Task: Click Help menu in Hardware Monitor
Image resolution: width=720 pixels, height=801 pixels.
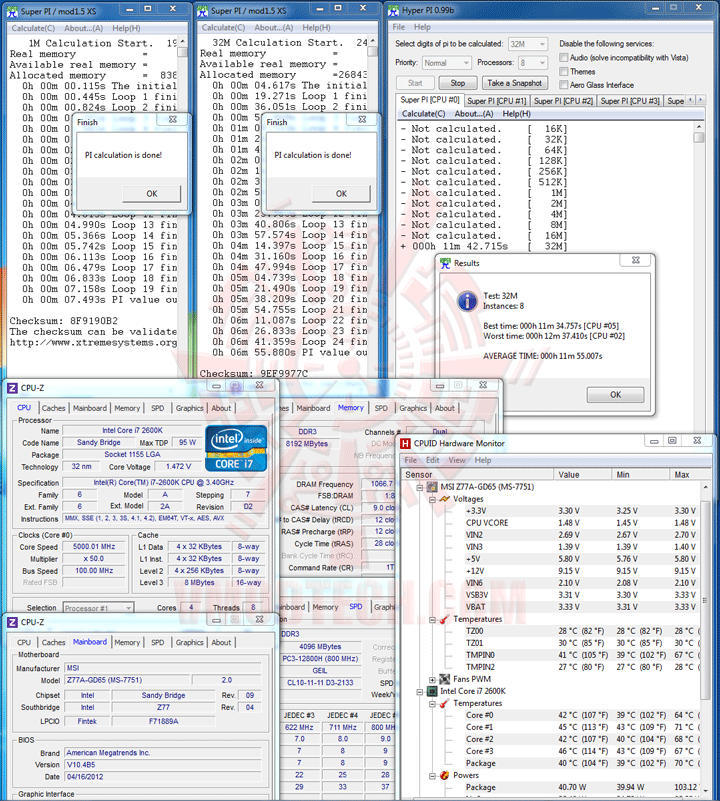Action: pyautogui.click(x=482, y=460)
